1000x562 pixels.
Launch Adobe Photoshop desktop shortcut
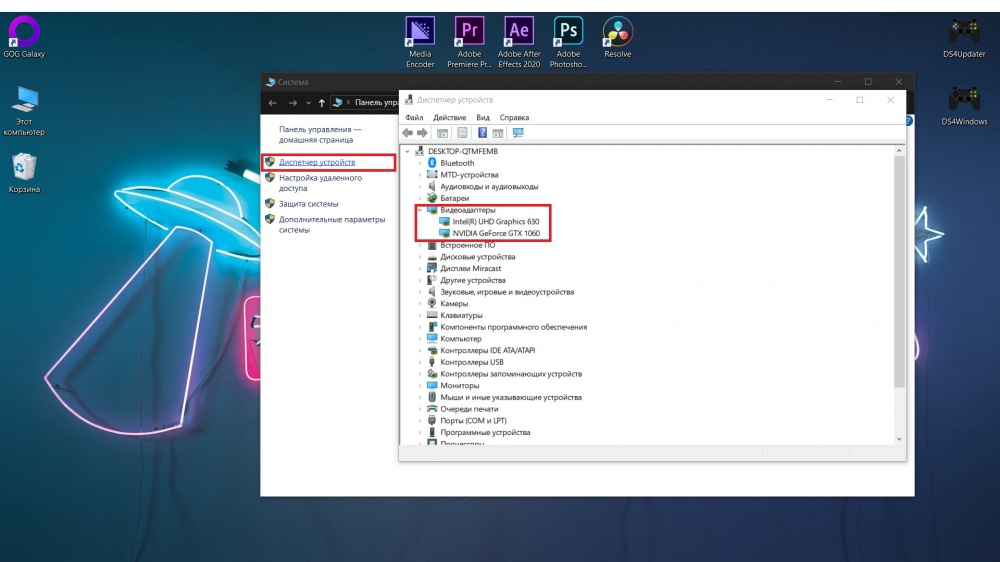coord(568,41)
